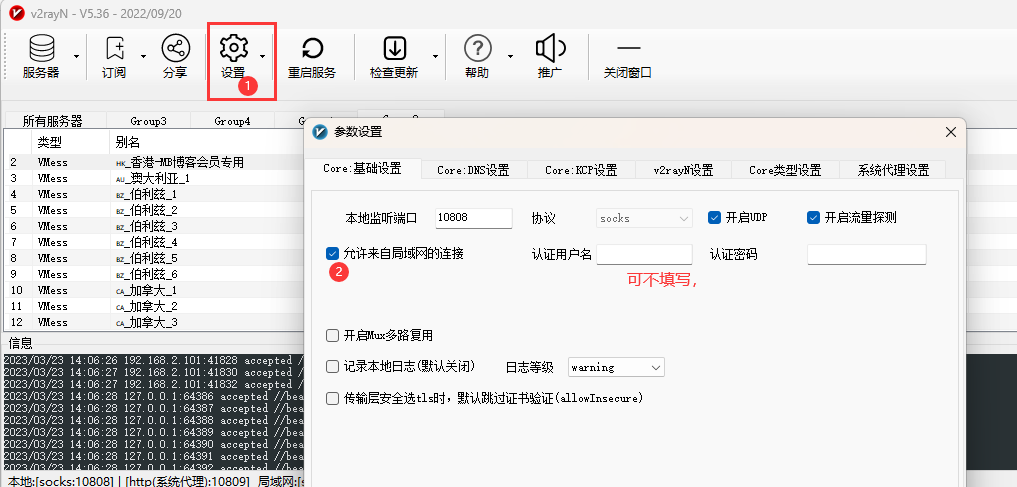Select the 香港-MB博客会员专用 server row

(x=180, y=162)
